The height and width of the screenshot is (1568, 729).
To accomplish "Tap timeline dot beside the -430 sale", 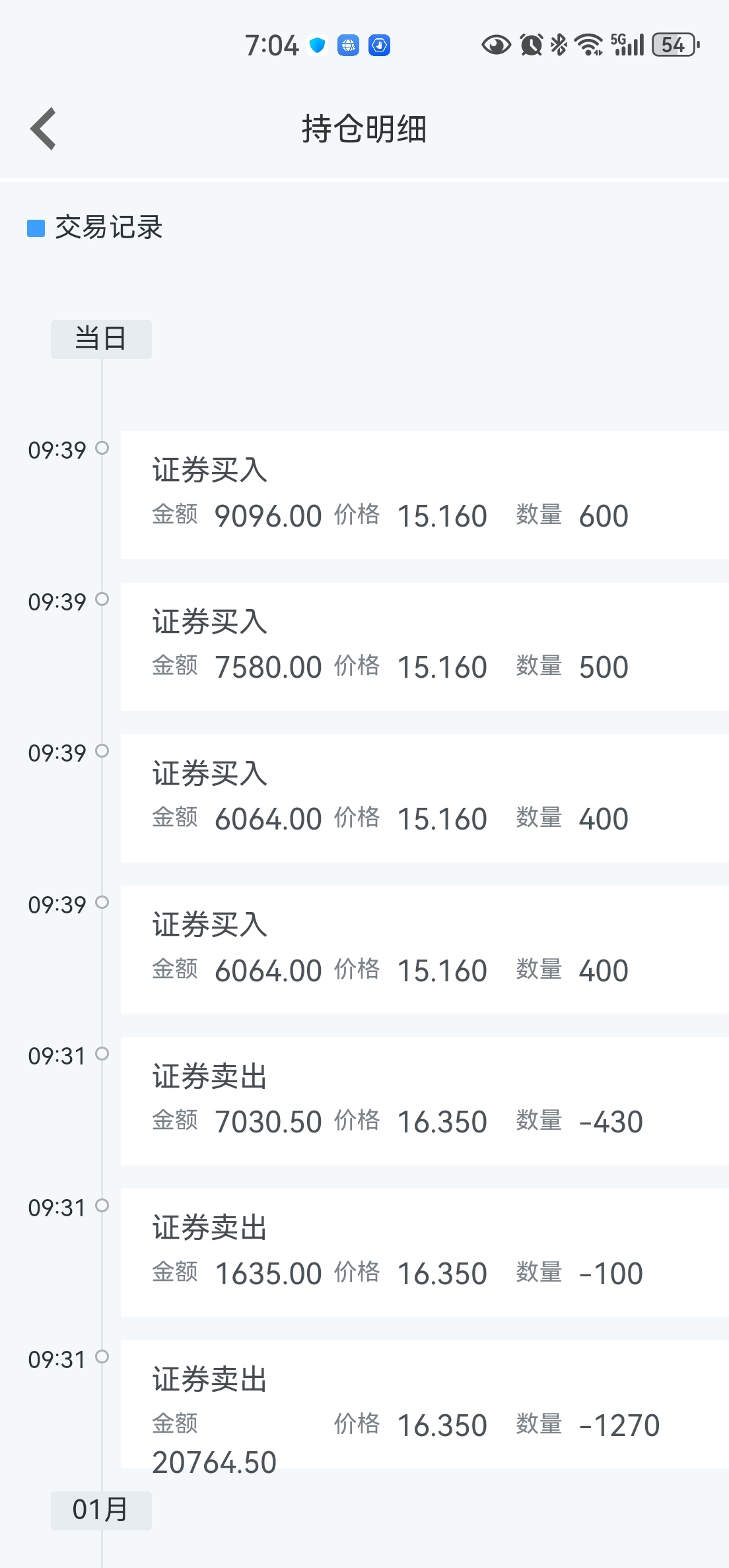I will coord(102,1054).
